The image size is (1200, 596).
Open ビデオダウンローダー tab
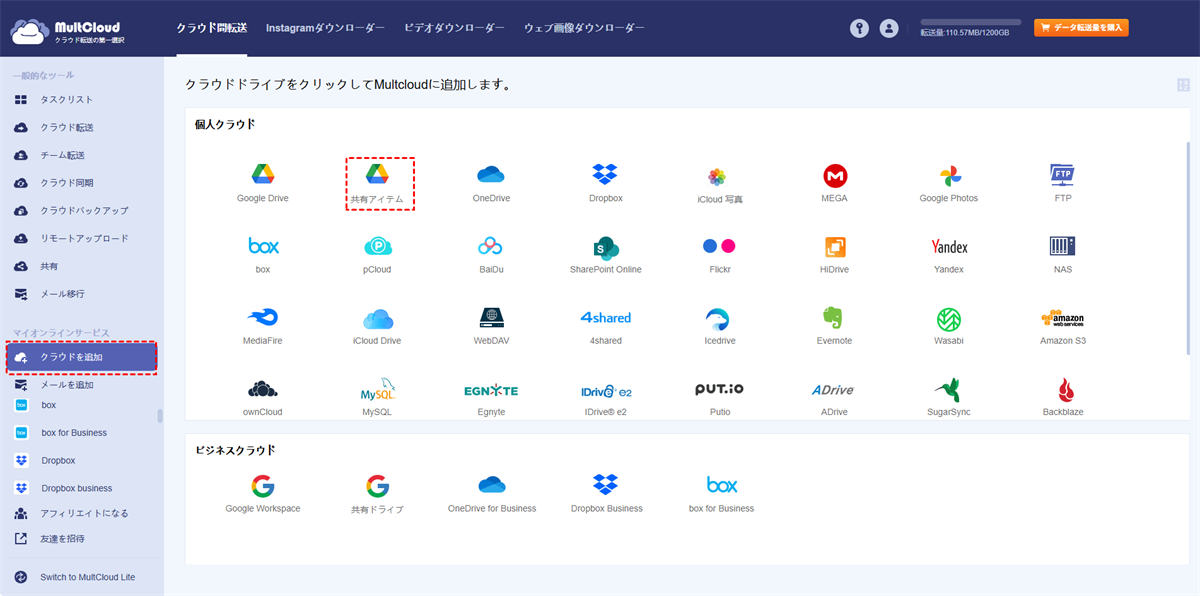454,28
